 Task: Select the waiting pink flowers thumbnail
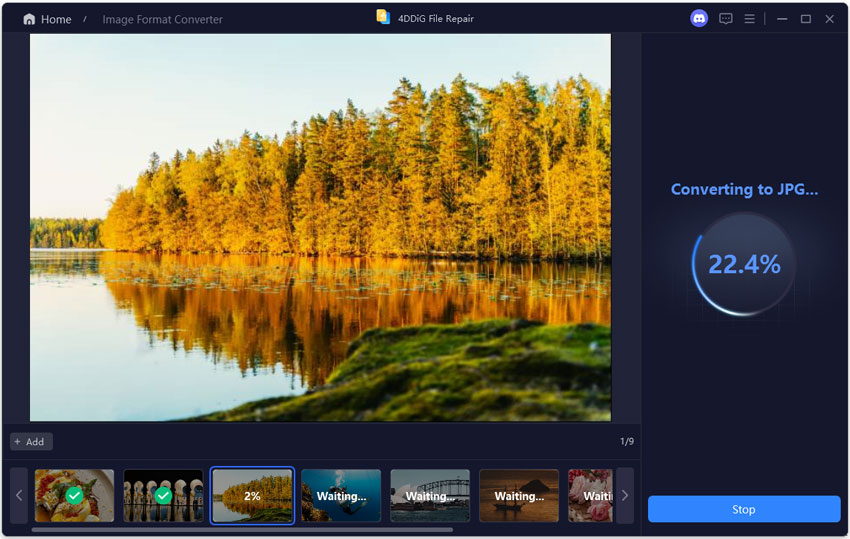click(590, 496)
